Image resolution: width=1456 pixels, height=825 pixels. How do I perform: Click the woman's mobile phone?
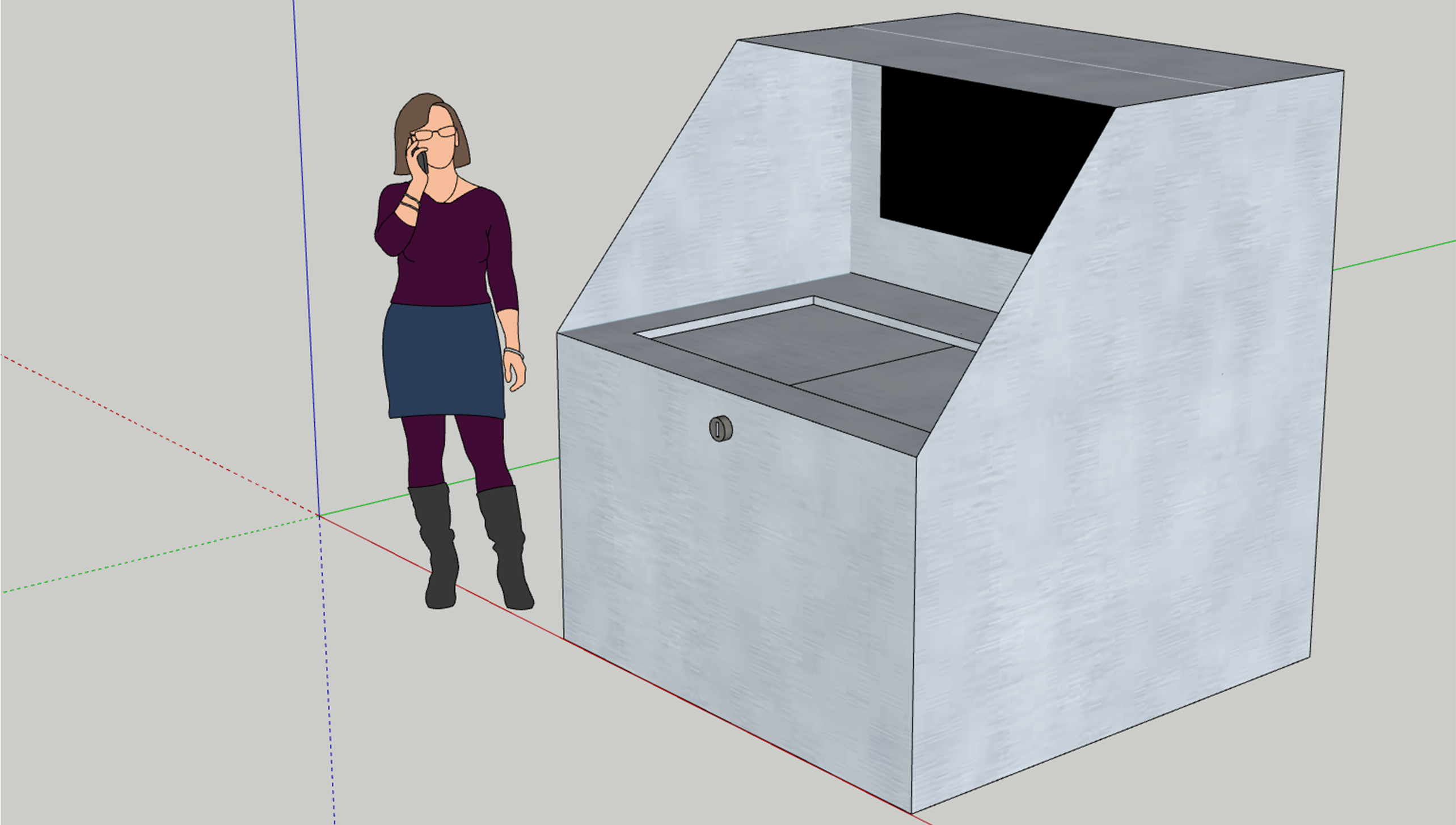422,162
